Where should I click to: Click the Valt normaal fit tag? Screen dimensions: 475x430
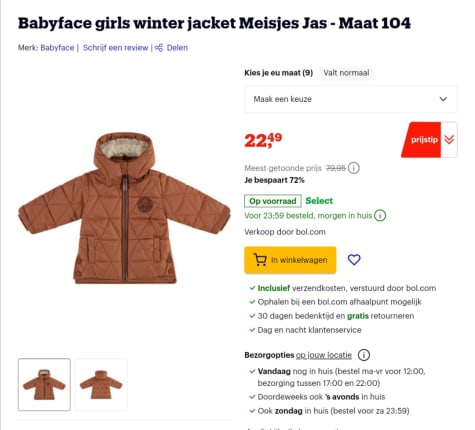point(346,73)
